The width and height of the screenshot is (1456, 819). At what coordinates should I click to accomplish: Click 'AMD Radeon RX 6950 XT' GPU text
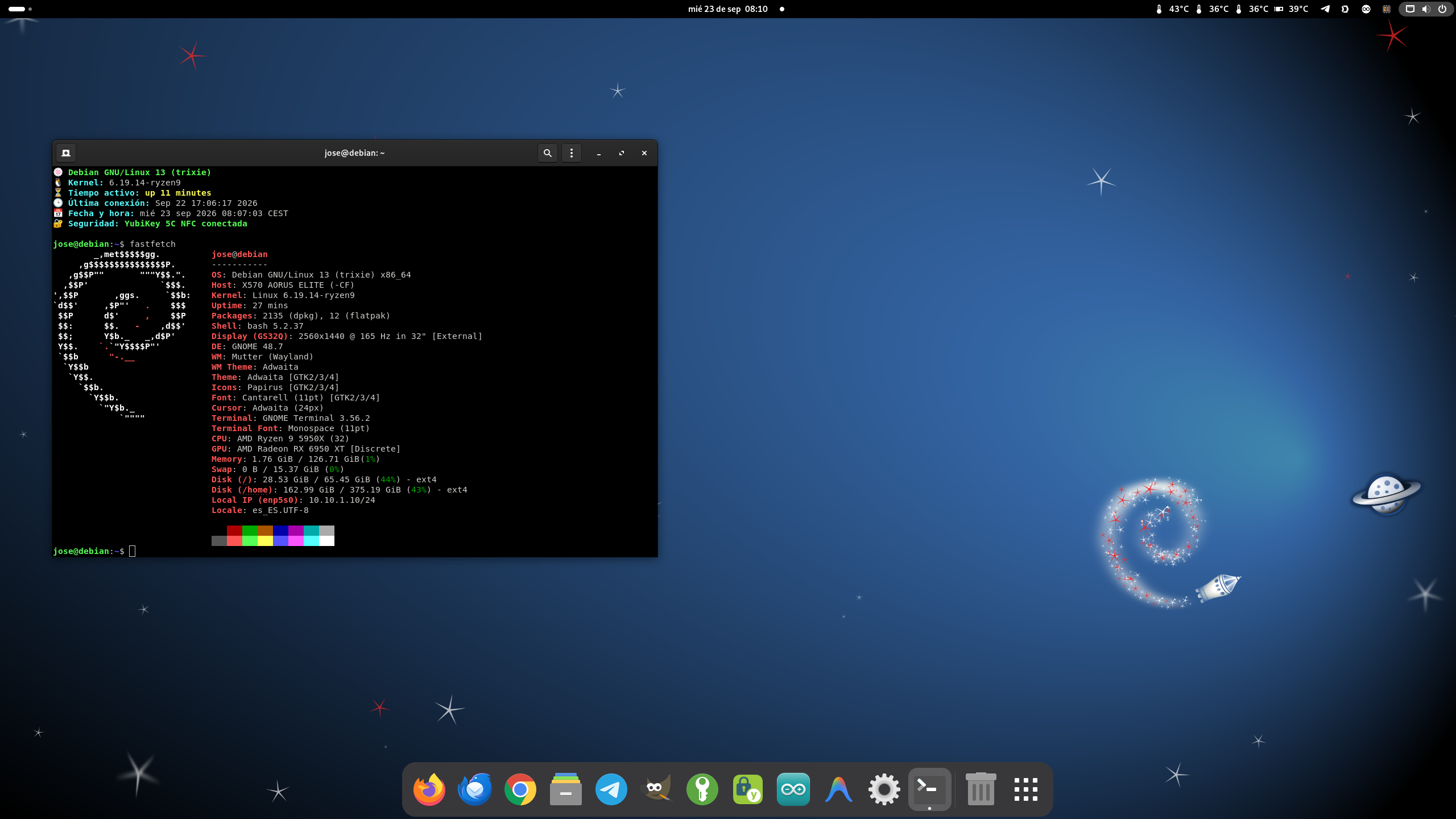291,449
